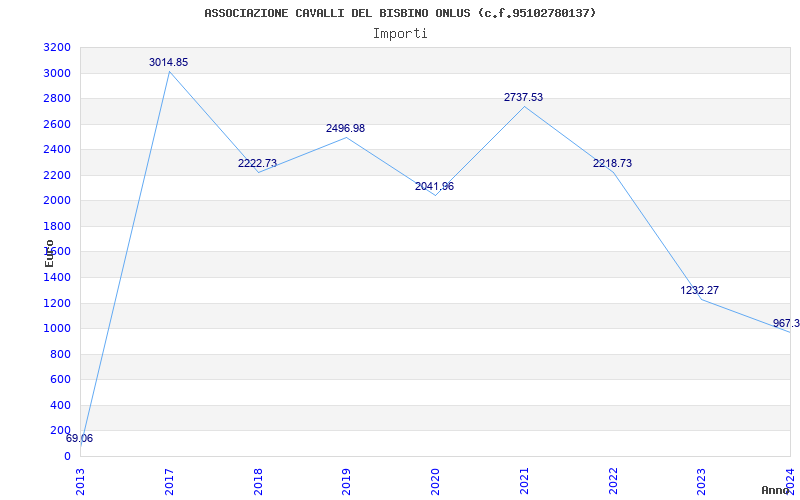Click the 2024 x-axis year label

pos(790,480)
